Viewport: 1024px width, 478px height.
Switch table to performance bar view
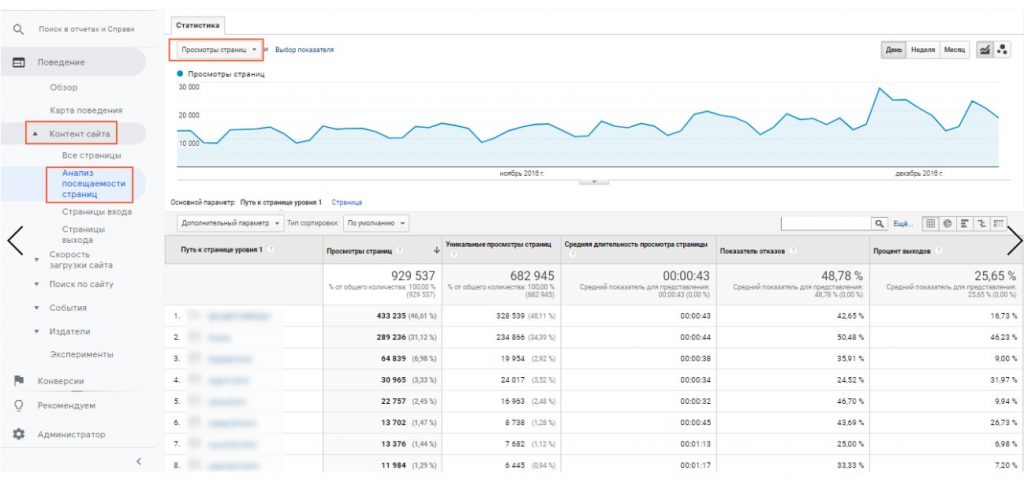point(963,223)
